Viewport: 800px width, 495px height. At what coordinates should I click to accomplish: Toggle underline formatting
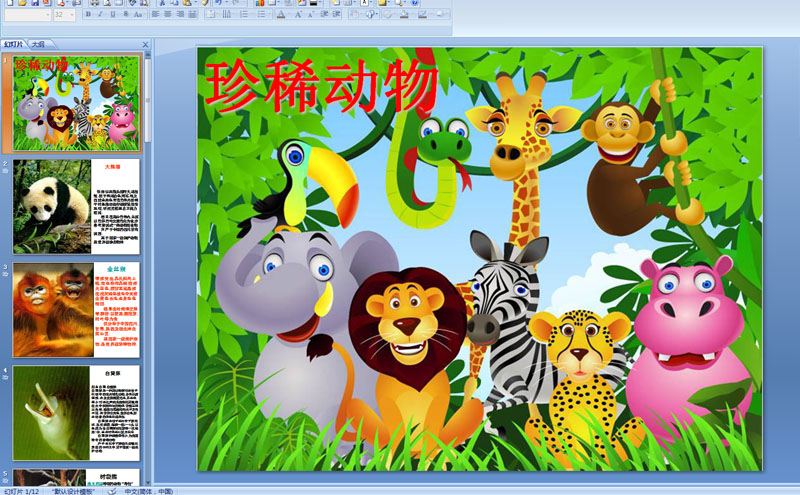click(111, 16)
